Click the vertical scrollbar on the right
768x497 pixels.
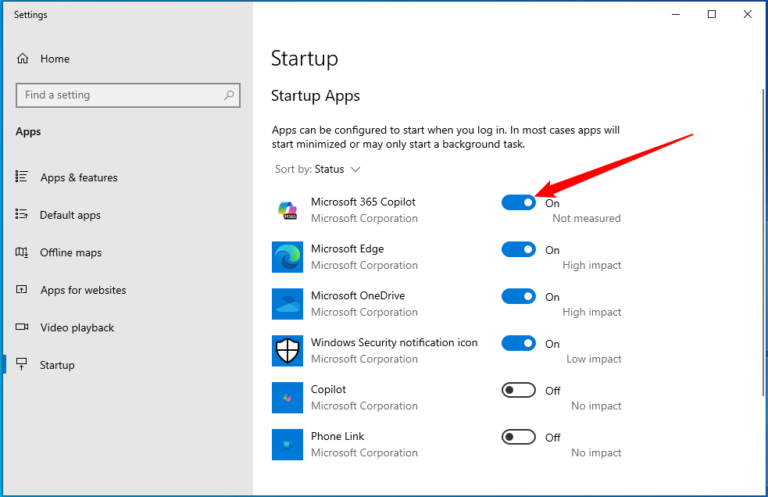(764, 242)
